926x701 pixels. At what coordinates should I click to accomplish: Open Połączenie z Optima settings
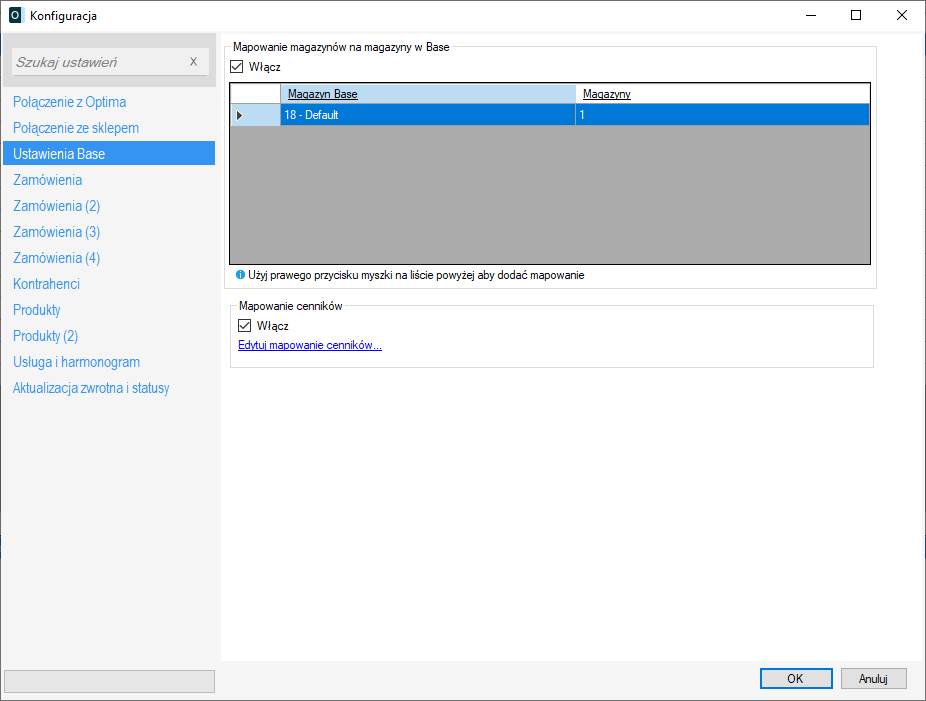click(70, 102)
